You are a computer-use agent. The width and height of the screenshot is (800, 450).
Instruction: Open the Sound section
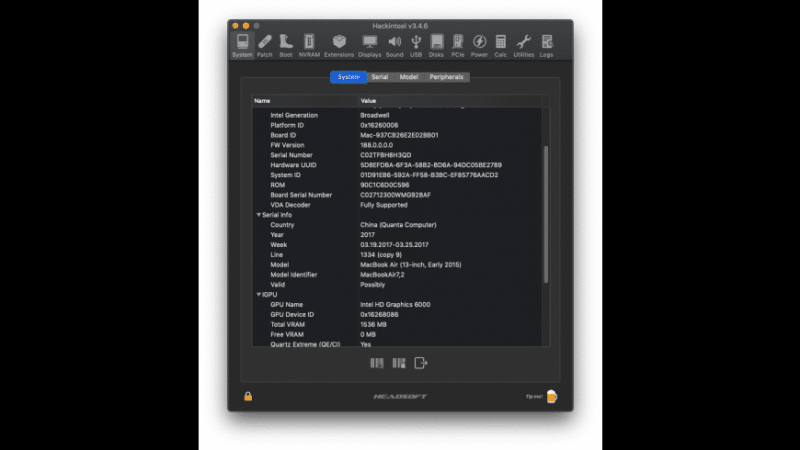[x=394, y=46]
